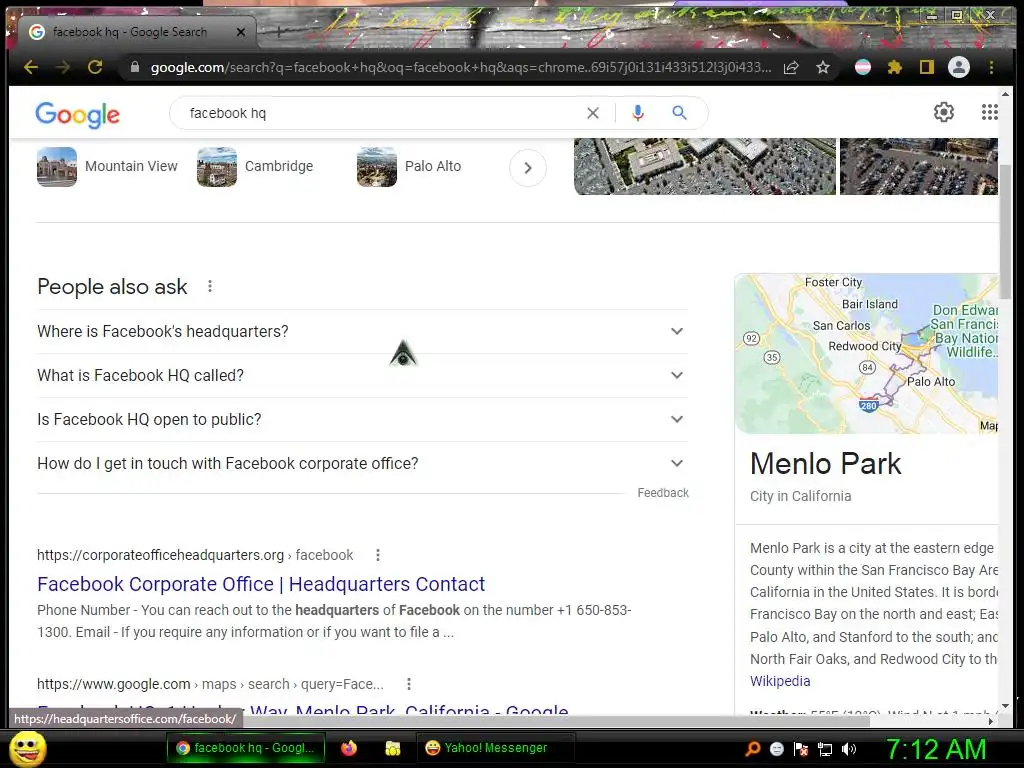Reload the page with refresh icon
The image size is (1024, 768).
(95, 67)
